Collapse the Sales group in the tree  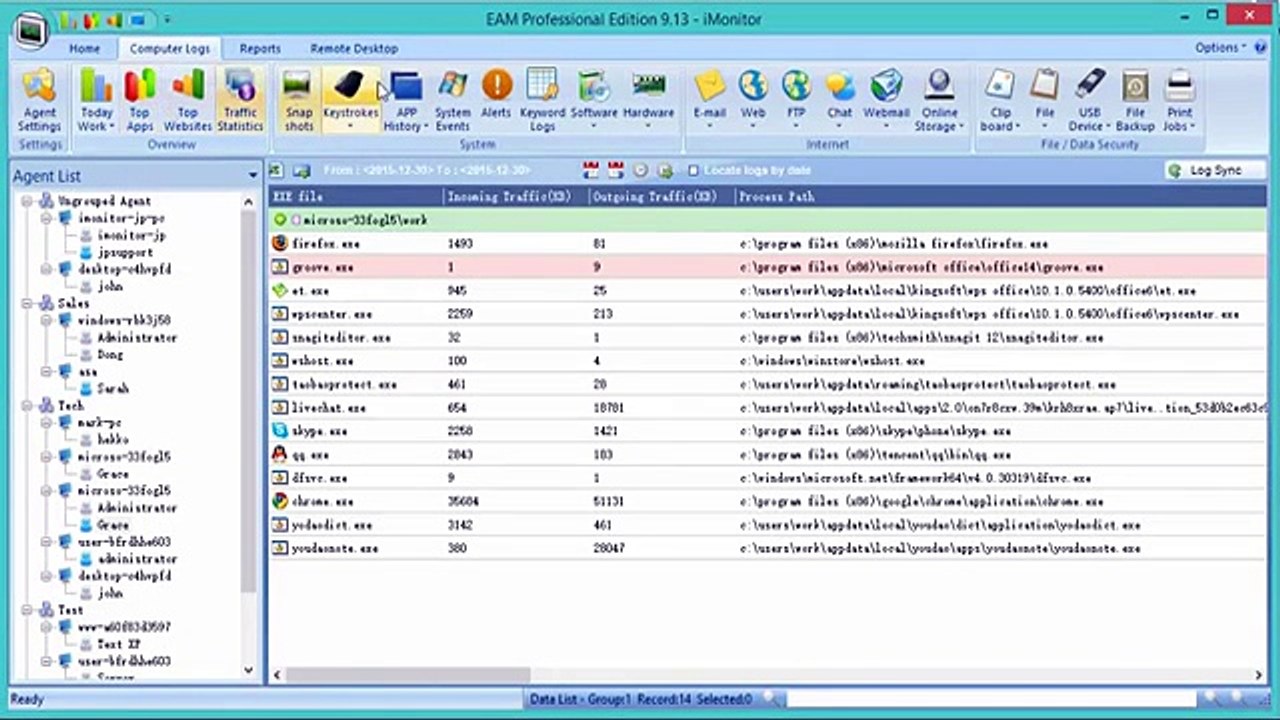point(28,304)
